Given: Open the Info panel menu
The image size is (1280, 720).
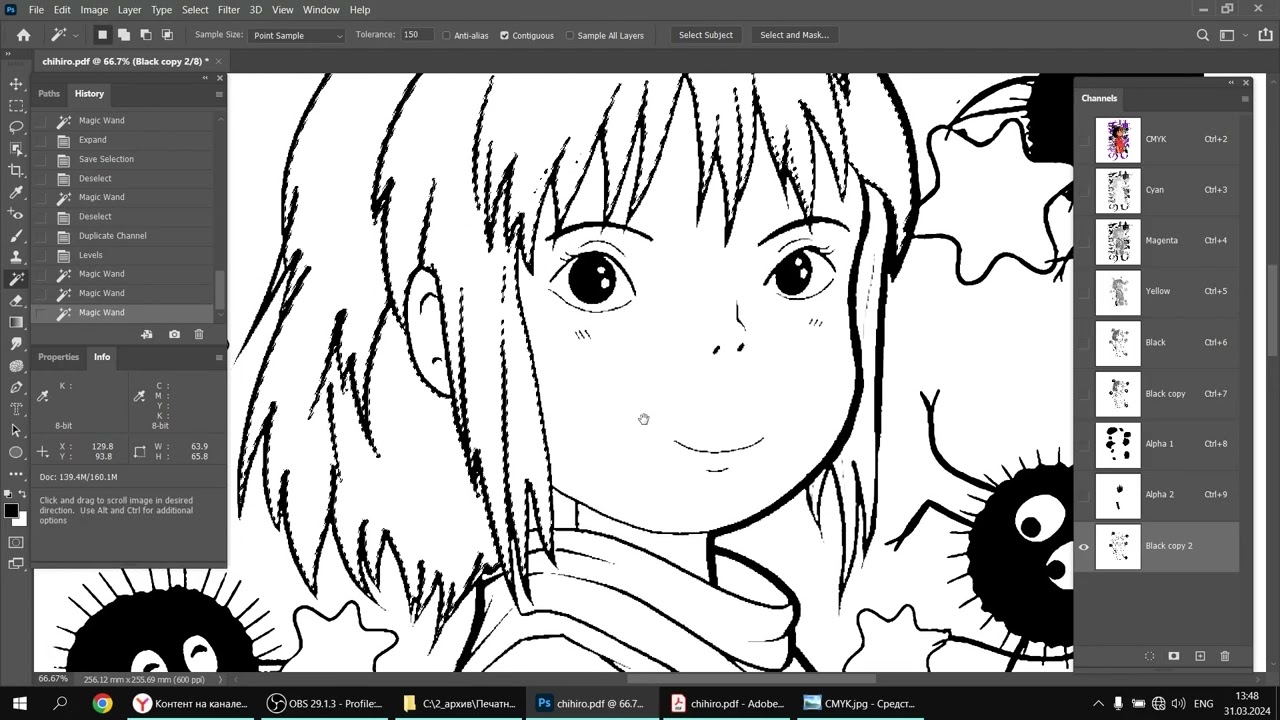Looking at the screenshot, I should pos(219,357).
